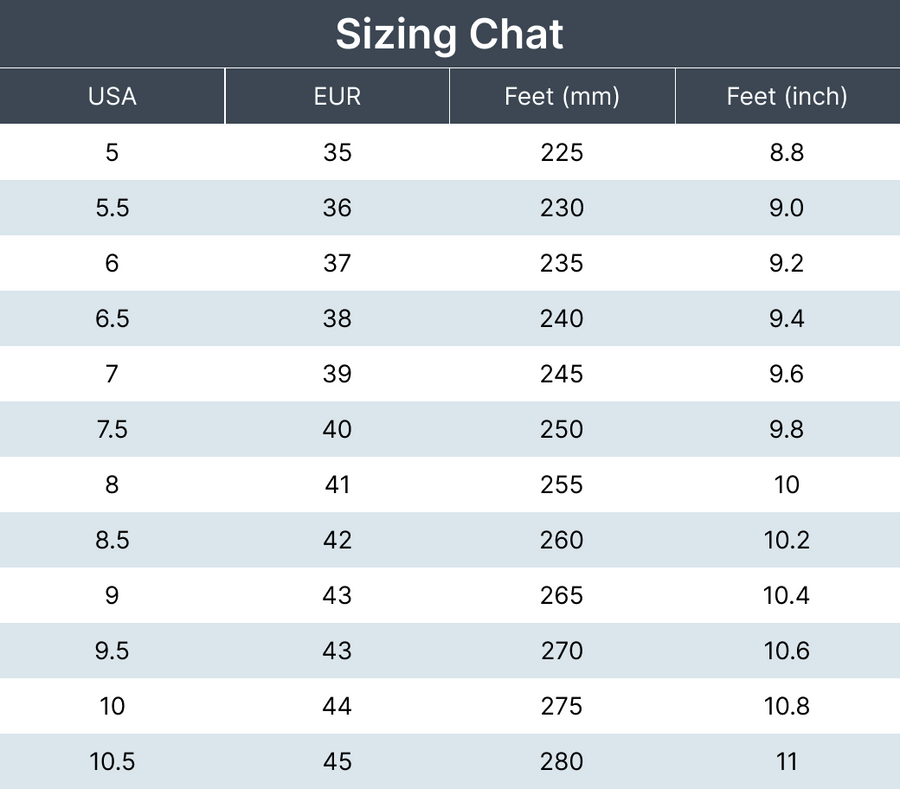Click EUR size 45 cell
The image size is (900, 789).
337,761
